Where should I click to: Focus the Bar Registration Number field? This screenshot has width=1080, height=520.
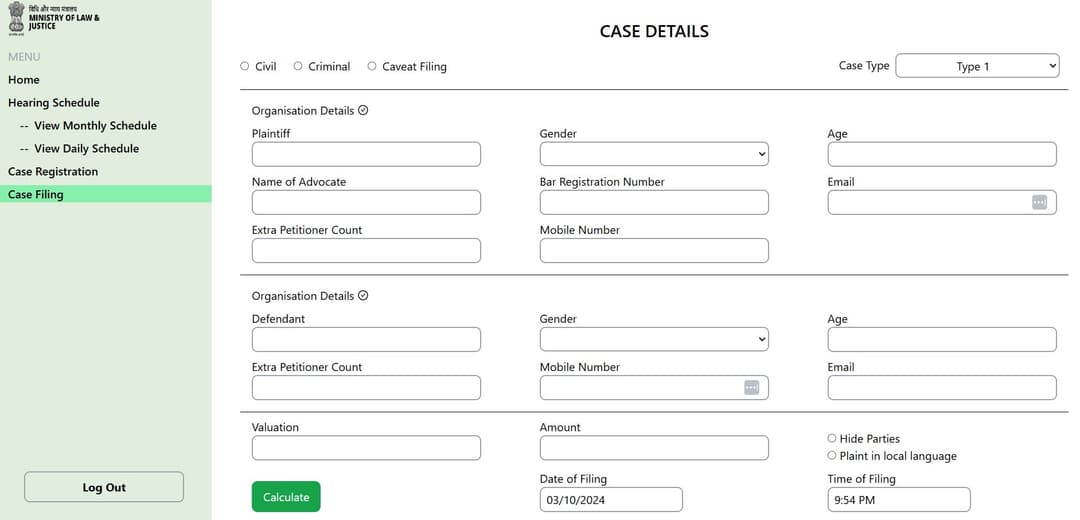tap(654, 202)
